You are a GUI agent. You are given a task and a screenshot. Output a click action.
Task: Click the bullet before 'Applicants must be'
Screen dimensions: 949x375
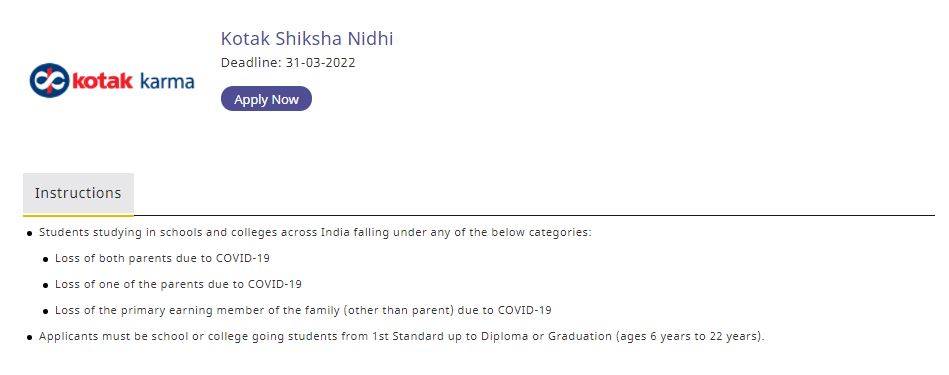tap(30, 338)
